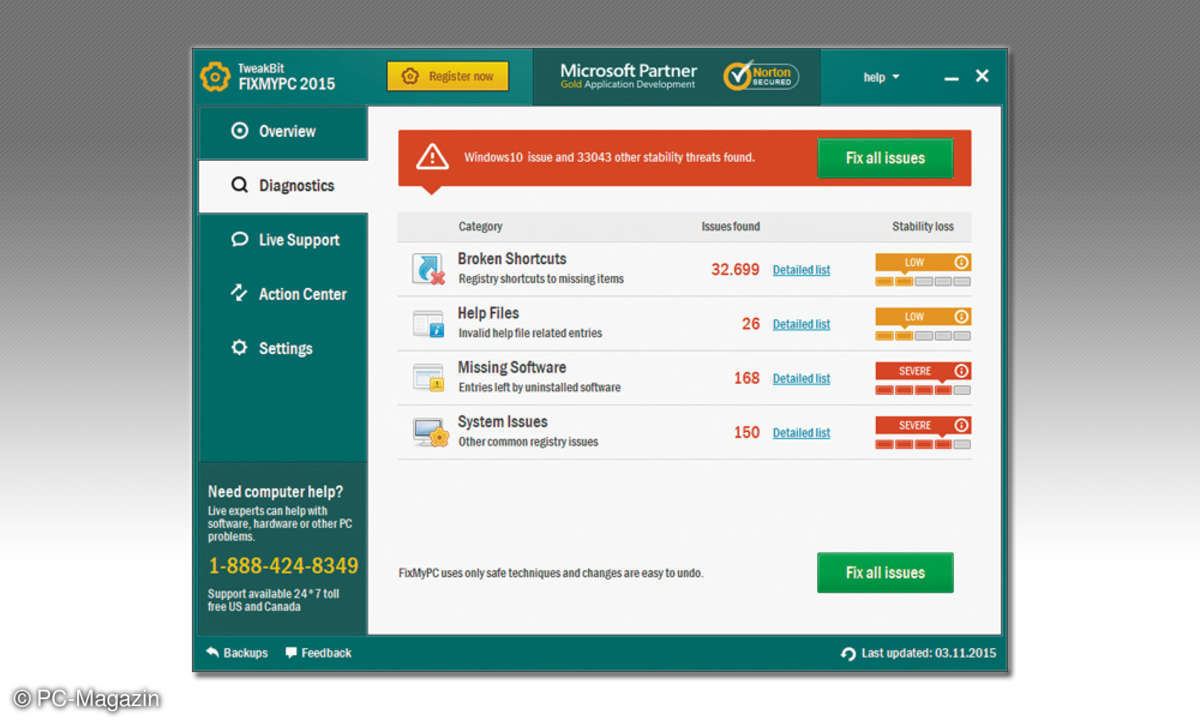This screenshot has width=1200, height=720.
Task: Click the Missing Software issue count 168
Action: click(x=747, y=378)
